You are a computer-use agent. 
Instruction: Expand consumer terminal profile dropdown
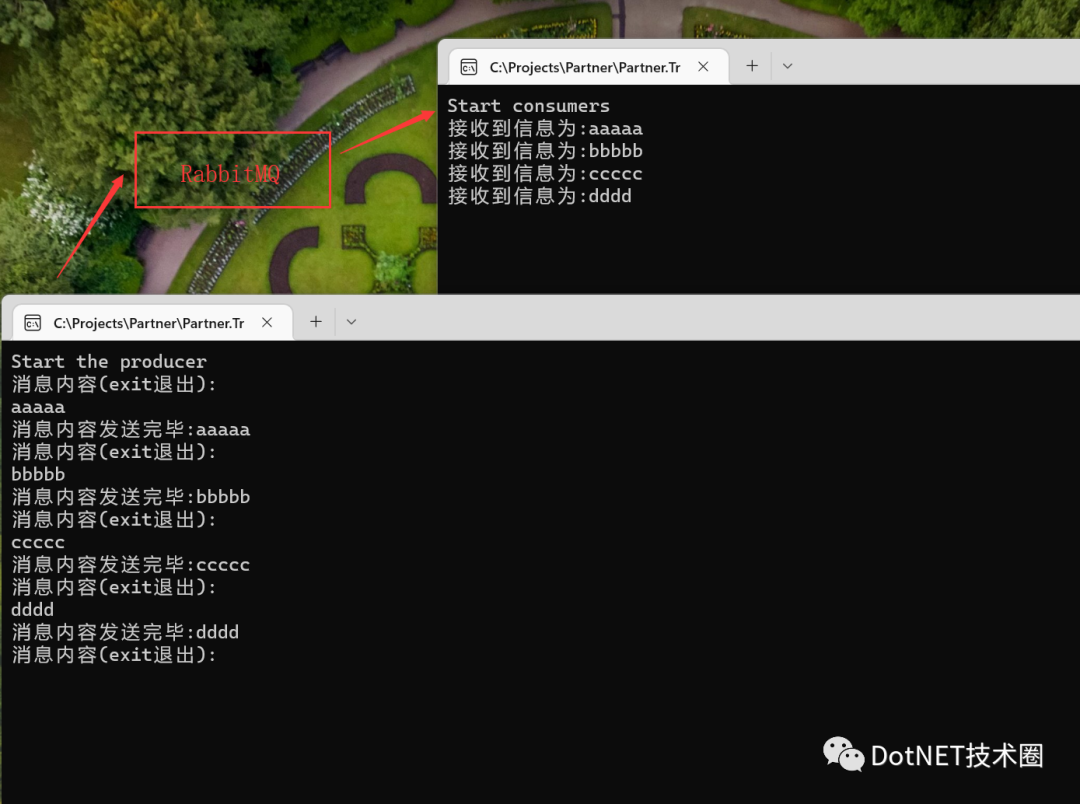tap(787, 66)
